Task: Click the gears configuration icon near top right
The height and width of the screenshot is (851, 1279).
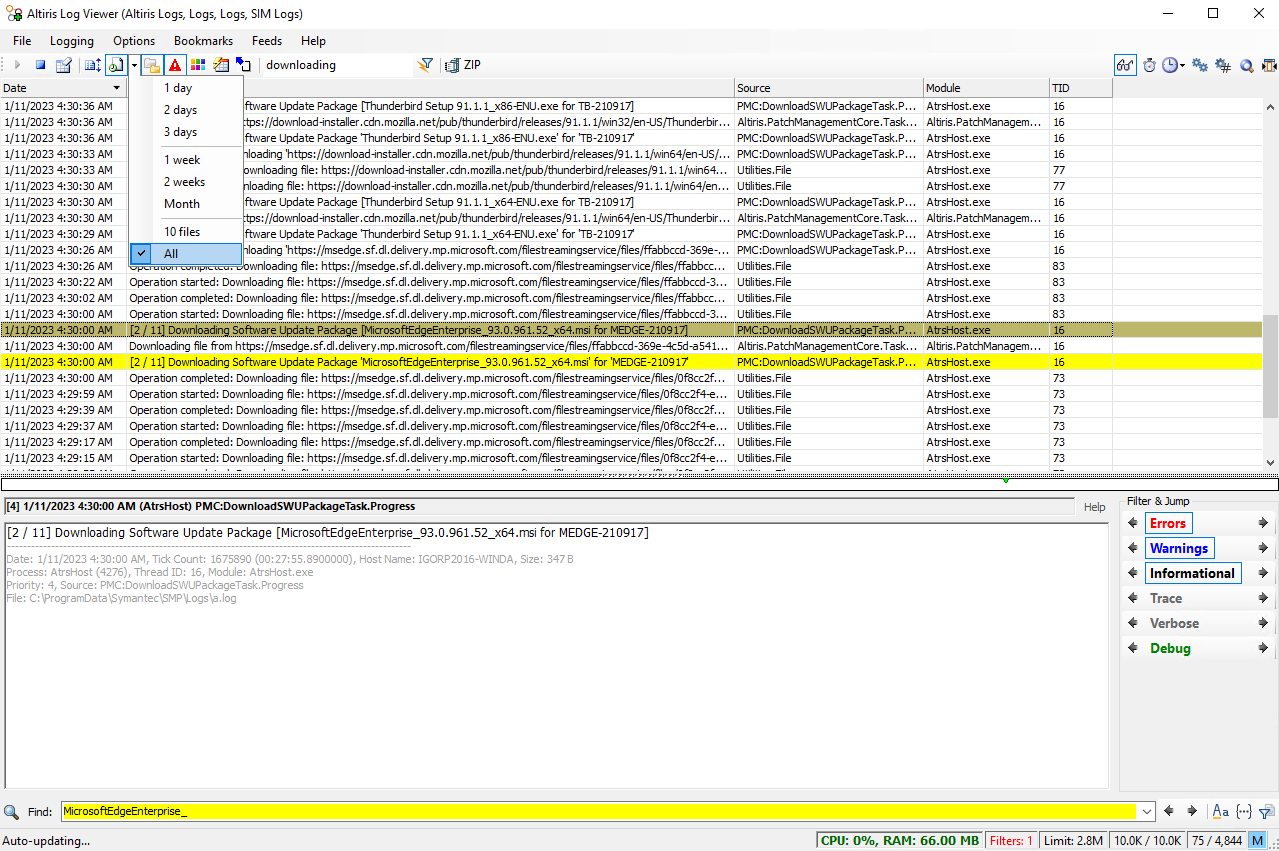Action: [x=1200, y=65]
